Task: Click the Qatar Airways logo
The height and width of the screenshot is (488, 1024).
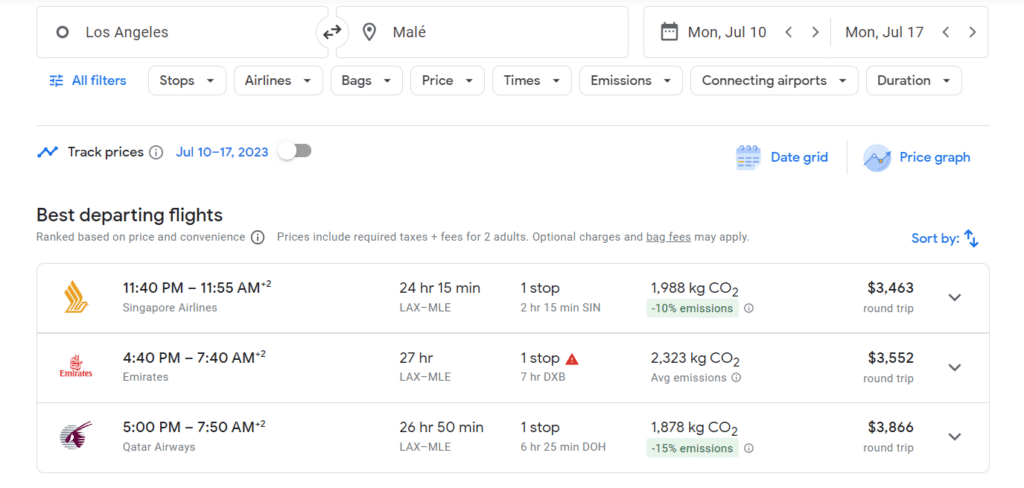Action: click(76, 436)
